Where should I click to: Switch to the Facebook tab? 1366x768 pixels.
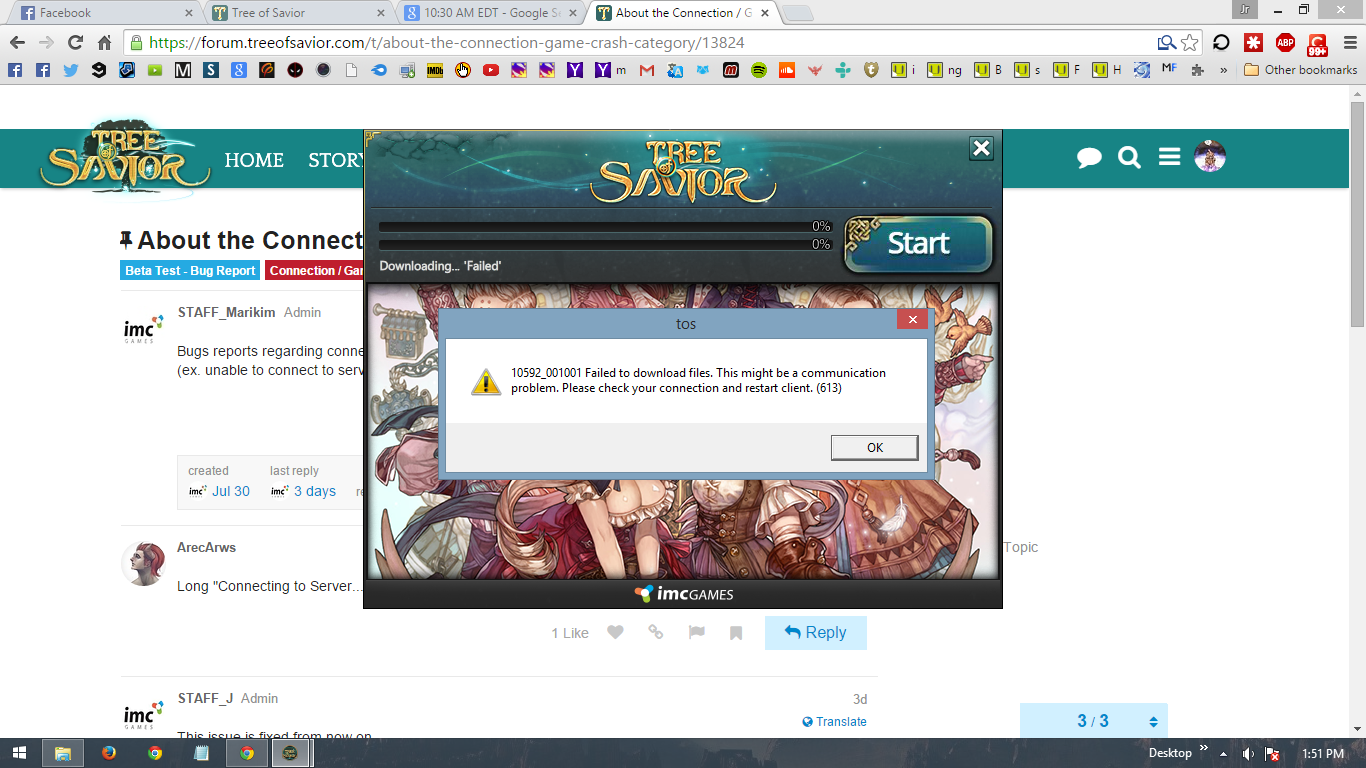100,13
